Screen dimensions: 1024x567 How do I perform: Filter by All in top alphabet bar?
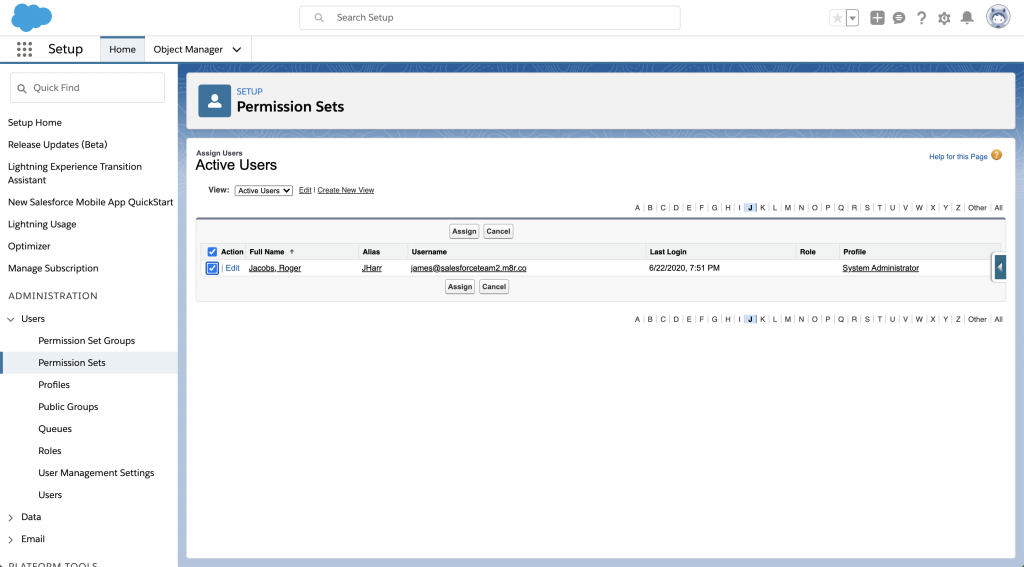point(998,208)
